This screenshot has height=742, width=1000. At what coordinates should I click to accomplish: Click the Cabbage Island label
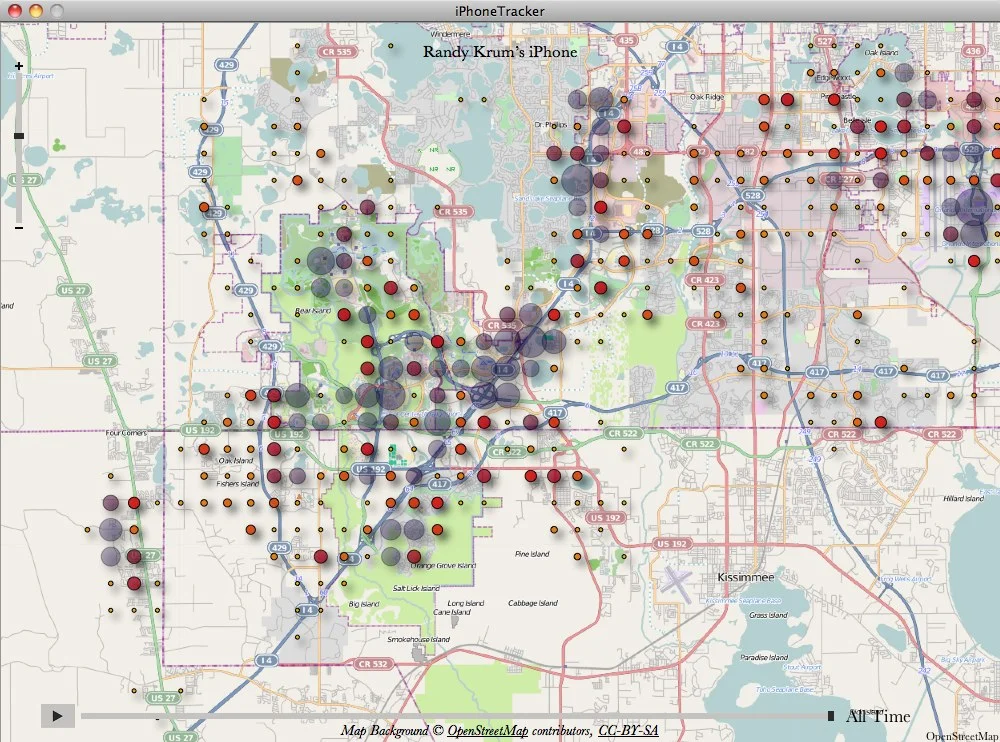(x=533, y=603)
